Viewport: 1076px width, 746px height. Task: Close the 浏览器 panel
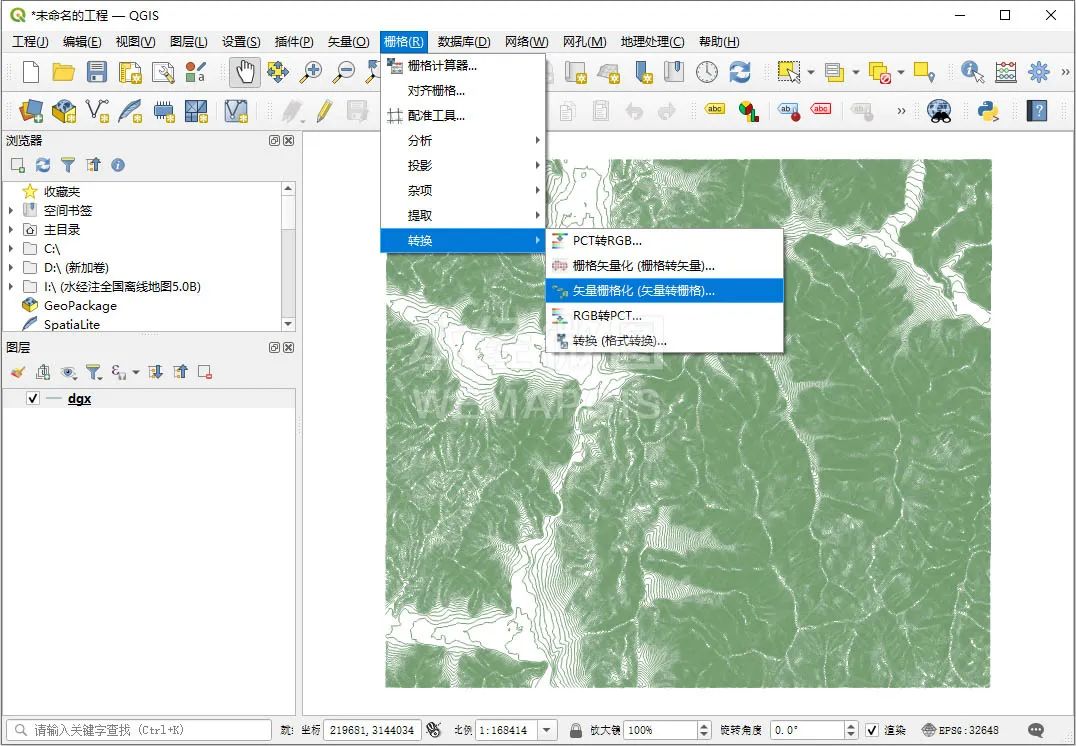289,140
